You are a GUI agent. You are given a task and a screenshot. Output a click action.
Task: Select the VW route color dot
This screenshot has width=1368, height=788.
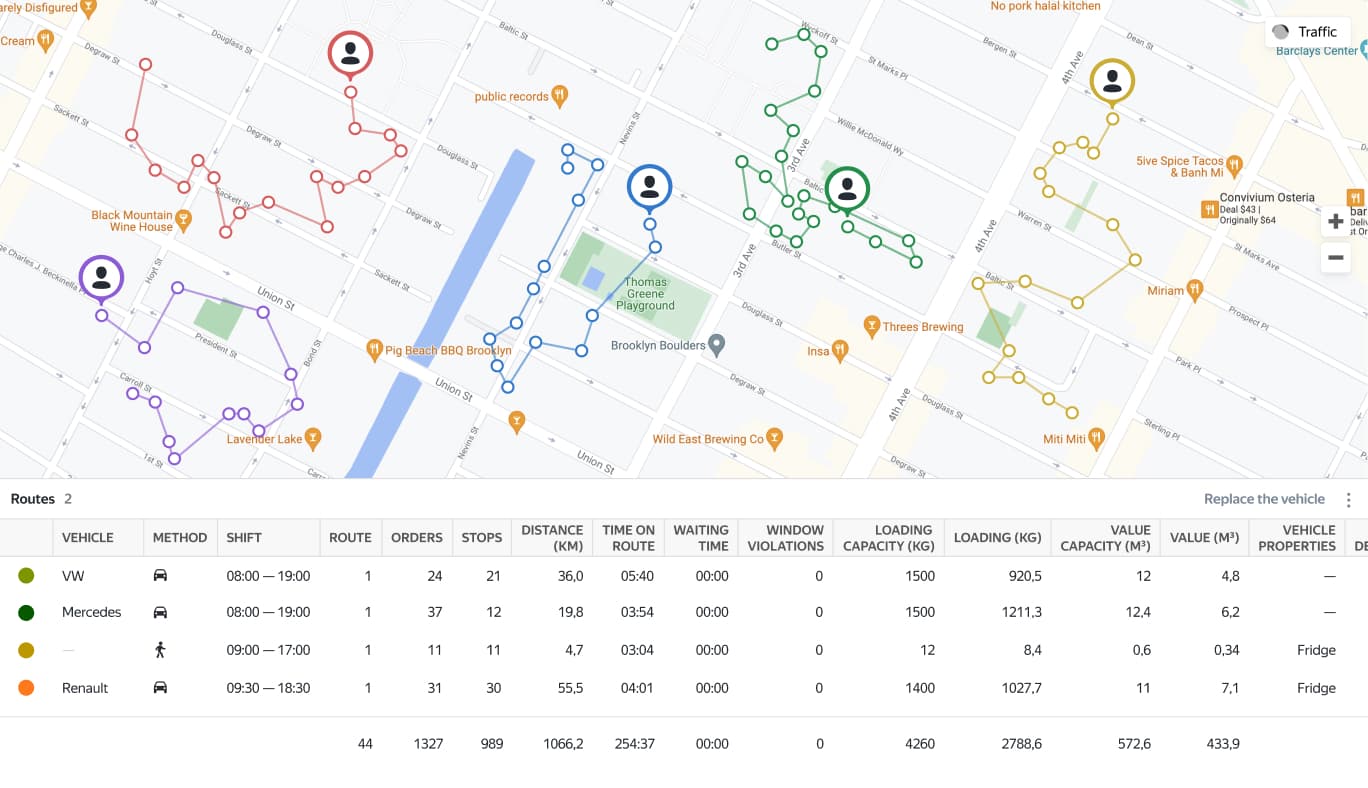click(x=26, y=576)
